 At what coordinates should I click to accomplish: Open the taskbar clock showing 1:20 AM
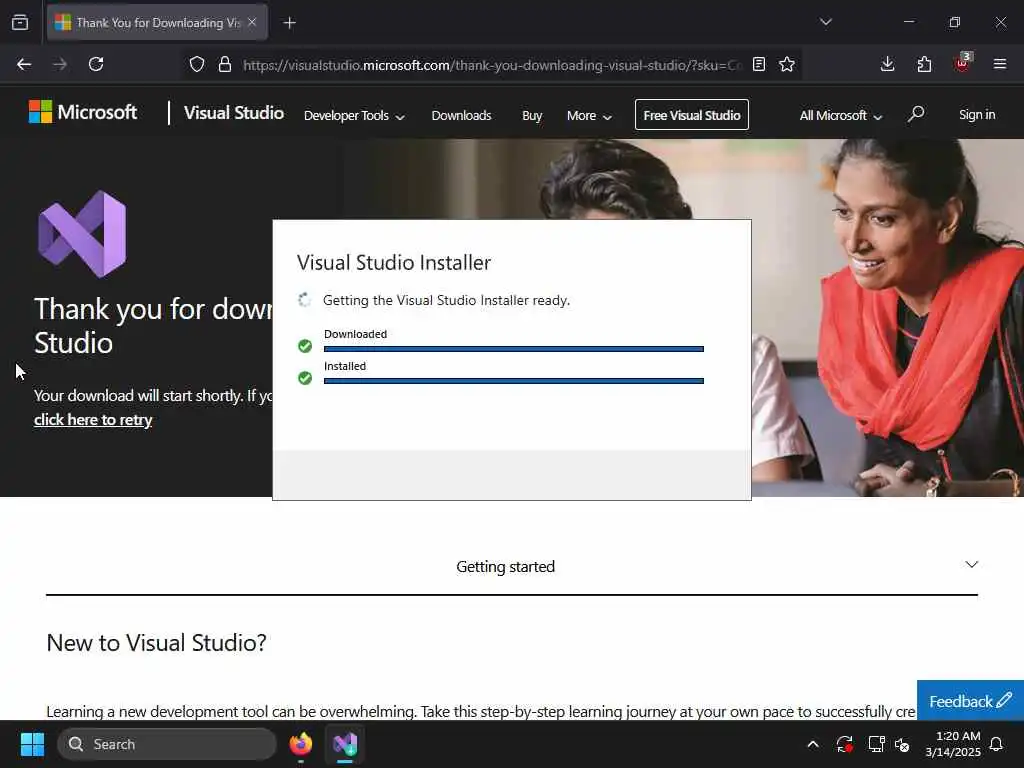click(953, 744)
